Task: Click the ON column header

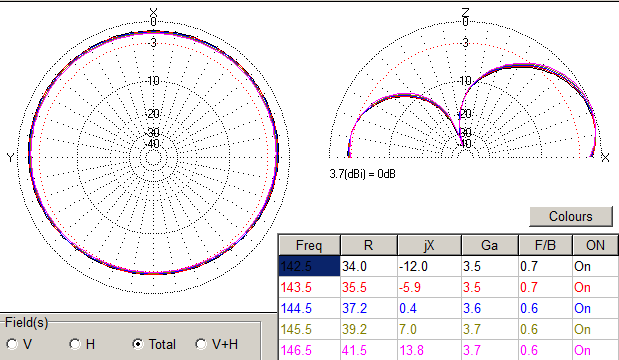Action: (x=595, y=245)
